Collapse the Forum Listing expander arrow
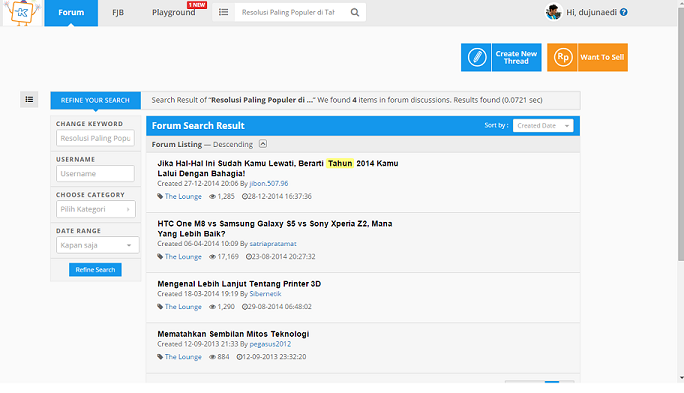This screenshot has height=393, width=684. (263, 144)
